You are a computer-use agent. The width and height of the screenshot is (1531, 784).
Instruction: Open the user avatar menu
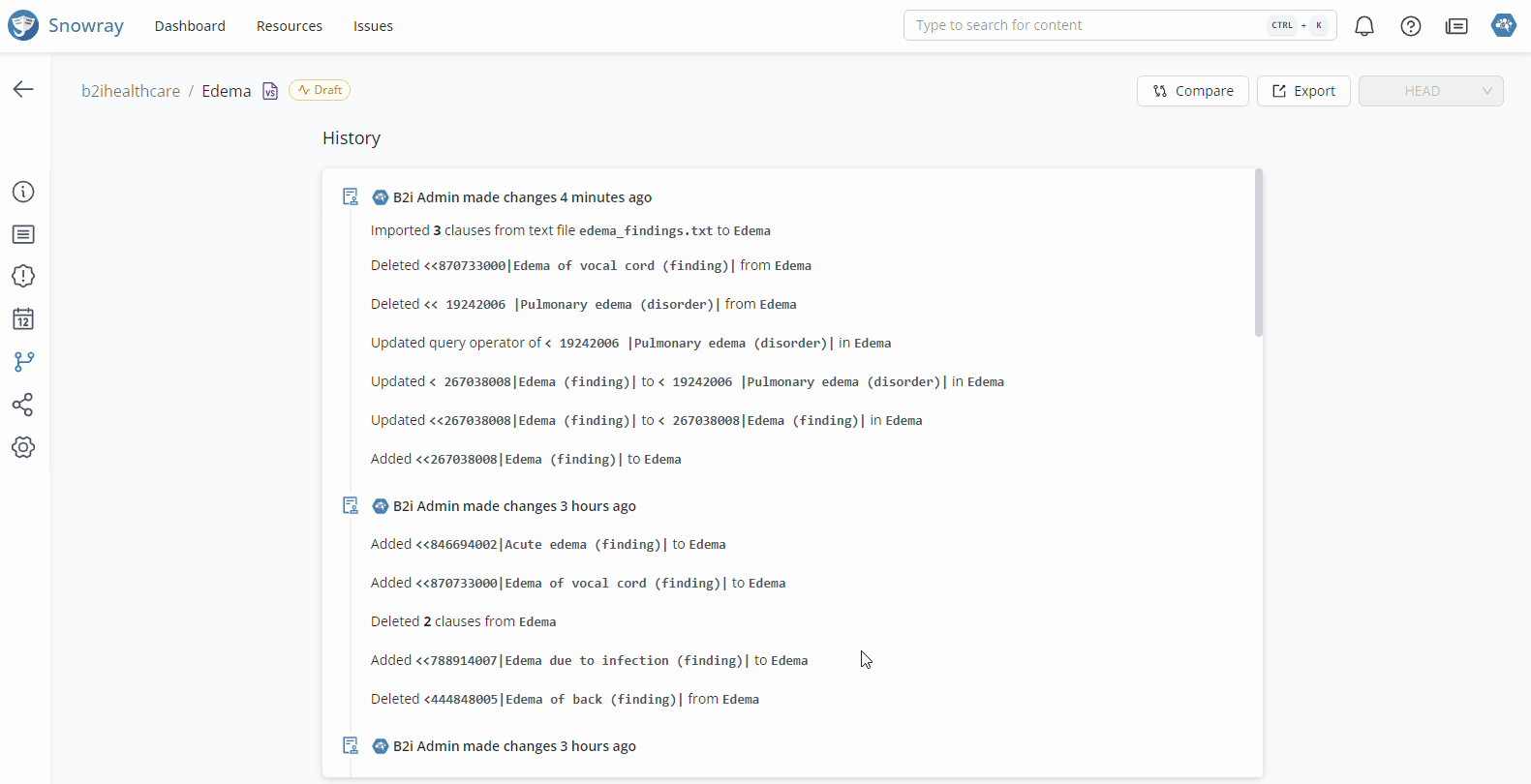click(x=1503, y=25)
